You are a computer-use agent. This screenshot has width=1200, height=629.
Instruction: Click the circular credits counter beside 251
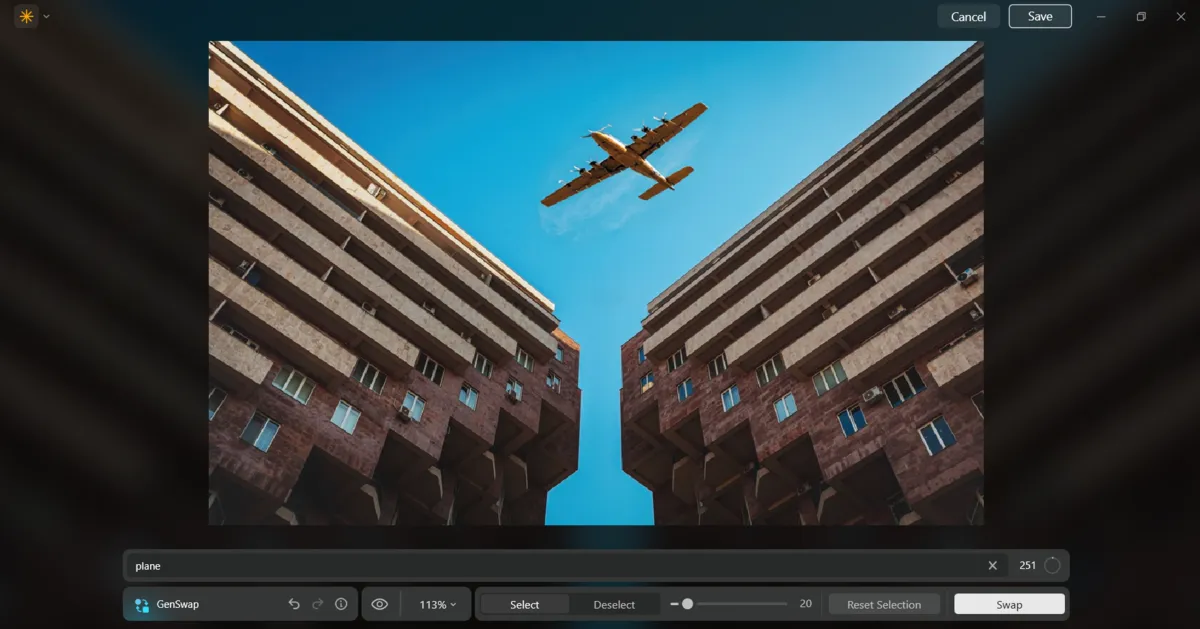point(1050,565)
